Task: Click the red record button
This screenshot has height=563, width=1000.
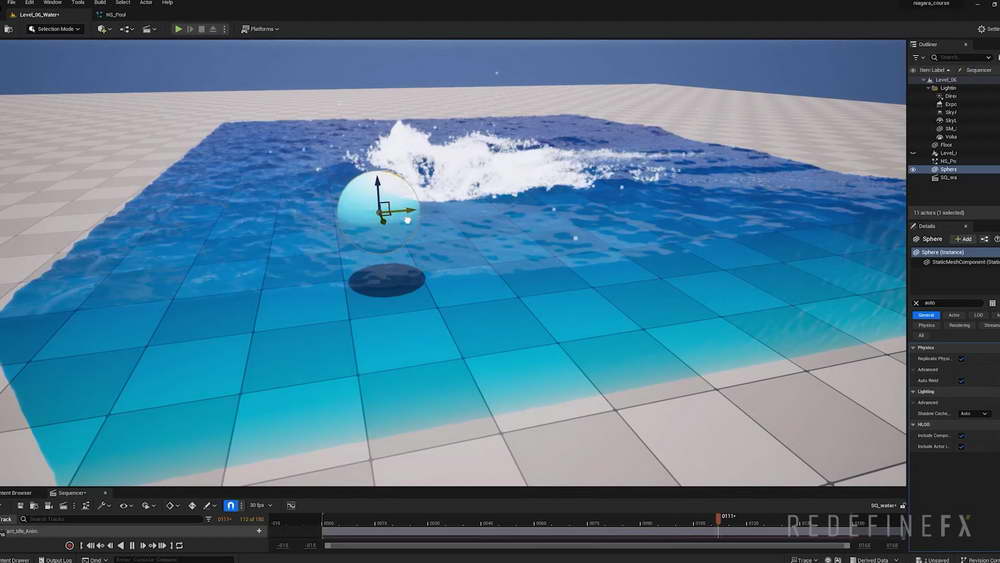Action: (x=69, y=546)
